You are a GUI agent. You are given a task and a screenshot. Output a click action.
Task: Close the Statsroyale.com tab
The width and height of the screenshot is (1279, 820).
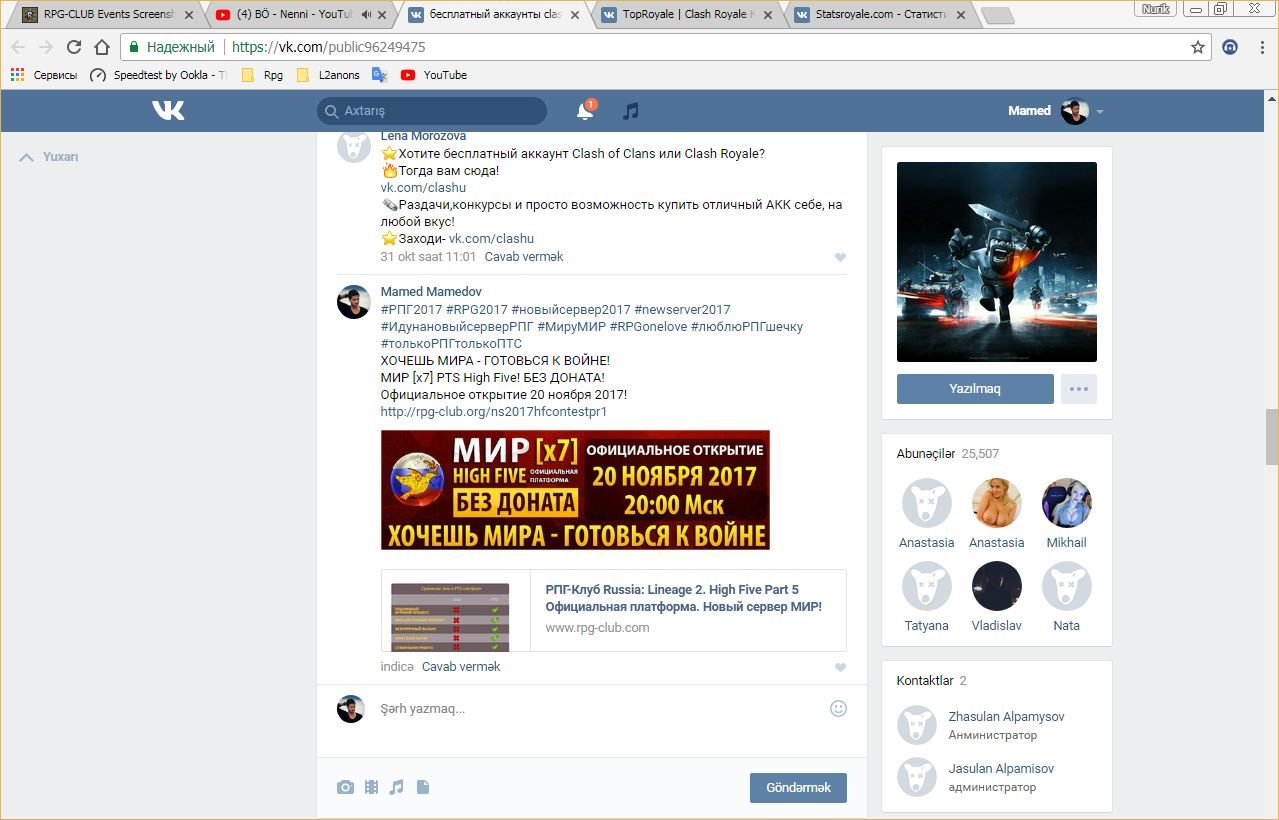(x=961, y=15)
